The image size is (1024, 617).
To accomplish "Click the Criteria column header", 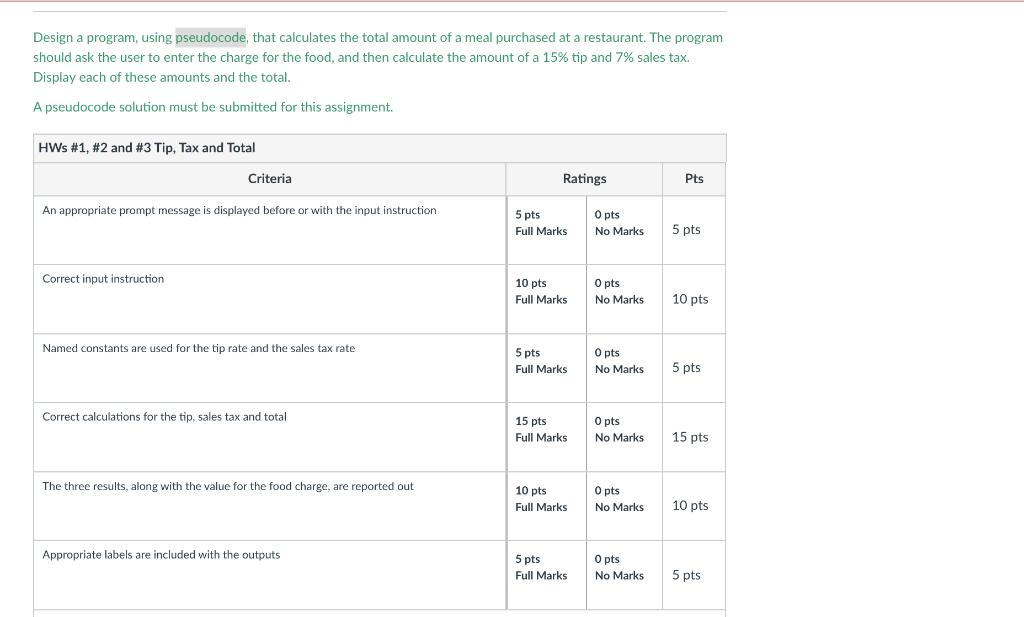I will tap(270, 179).
